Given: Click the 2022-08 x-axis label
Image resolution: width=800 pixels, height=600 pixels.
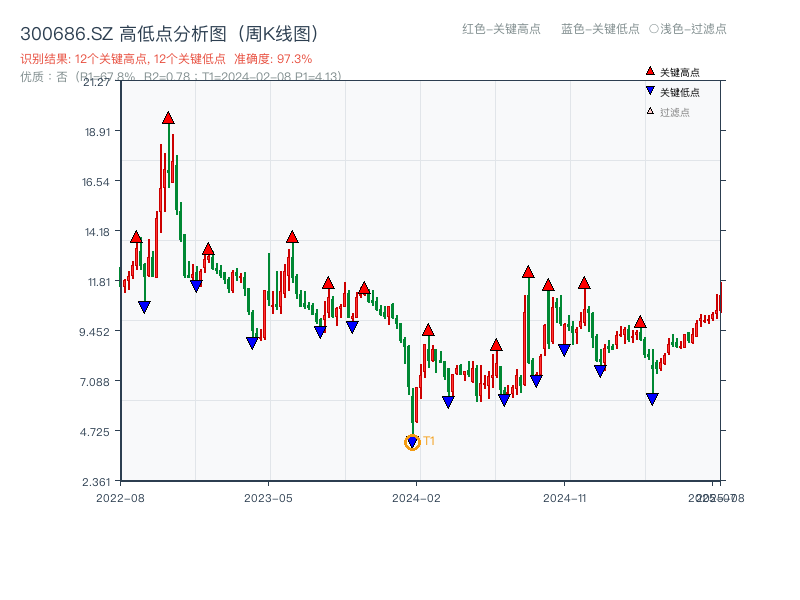Looking at the screenshot, I should [120, 498].
